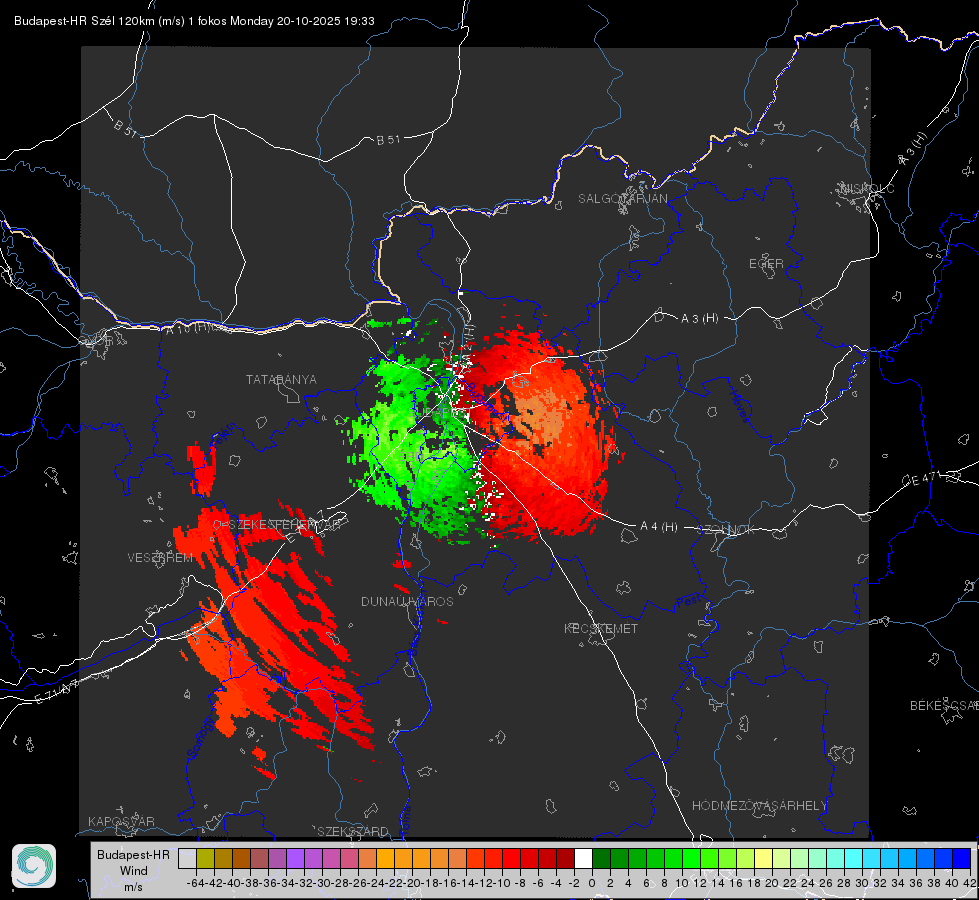Select the blue 'Heves' county label
This screenshot has width=979, height=900.
pos(739,406)
